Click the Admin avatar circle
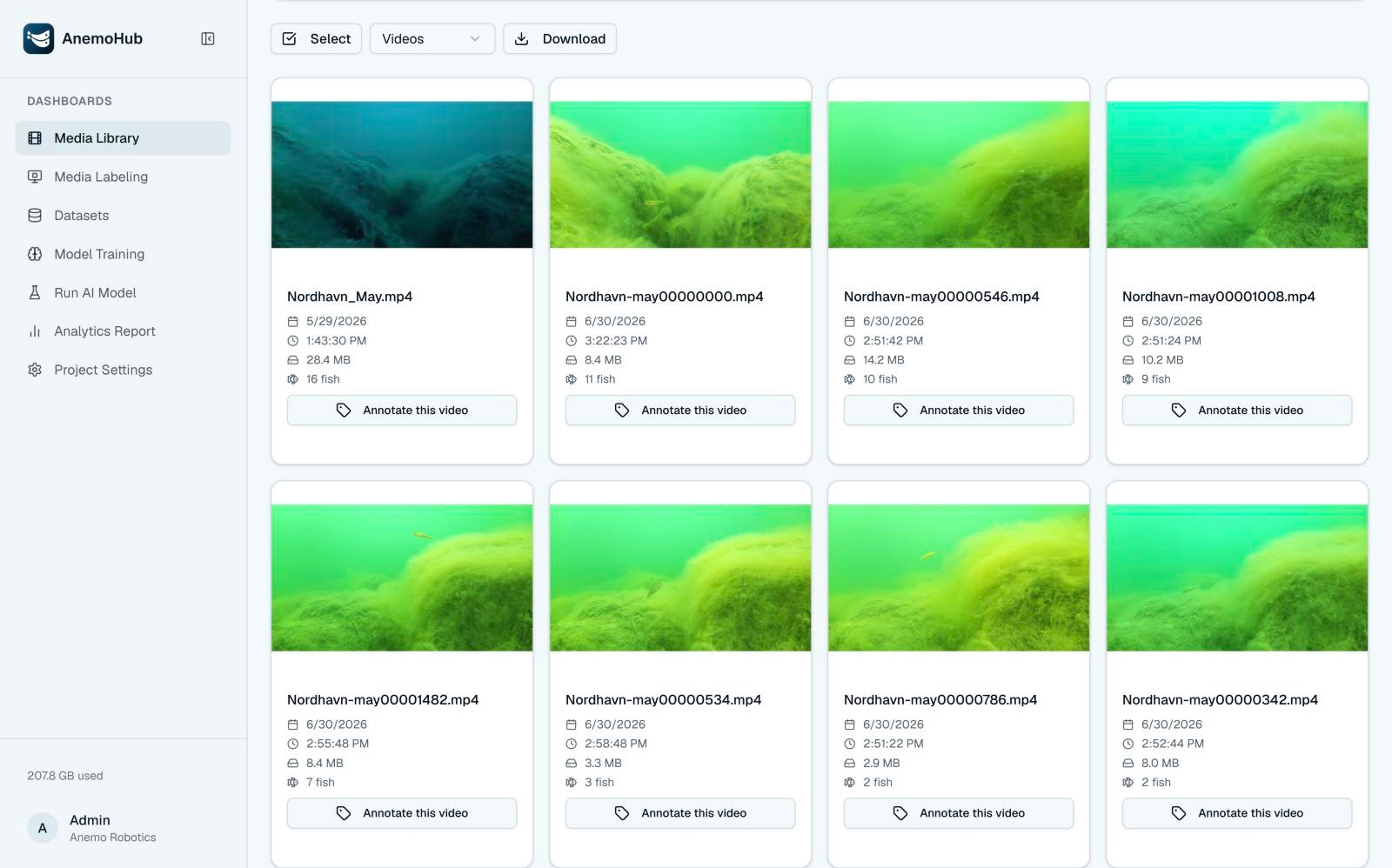 click(43, 828)
